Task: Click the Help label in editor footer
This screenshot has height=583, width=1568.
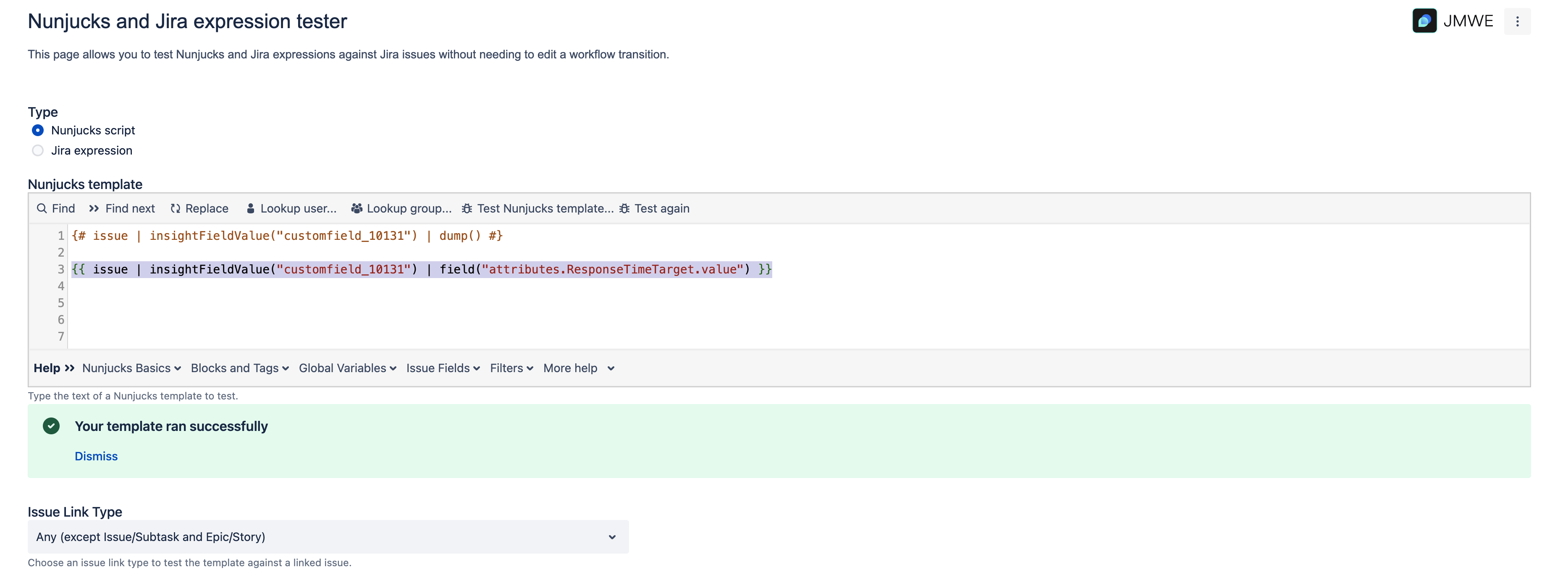Action: click(47, 368)
